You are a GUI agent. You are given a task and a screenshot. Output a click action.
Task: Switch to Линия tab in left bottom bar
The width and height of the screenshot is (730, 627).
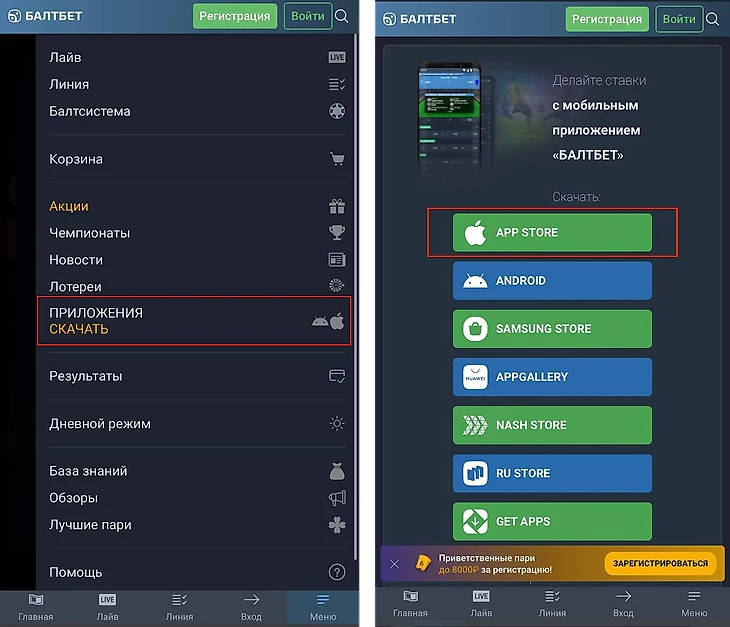point(179,607)
